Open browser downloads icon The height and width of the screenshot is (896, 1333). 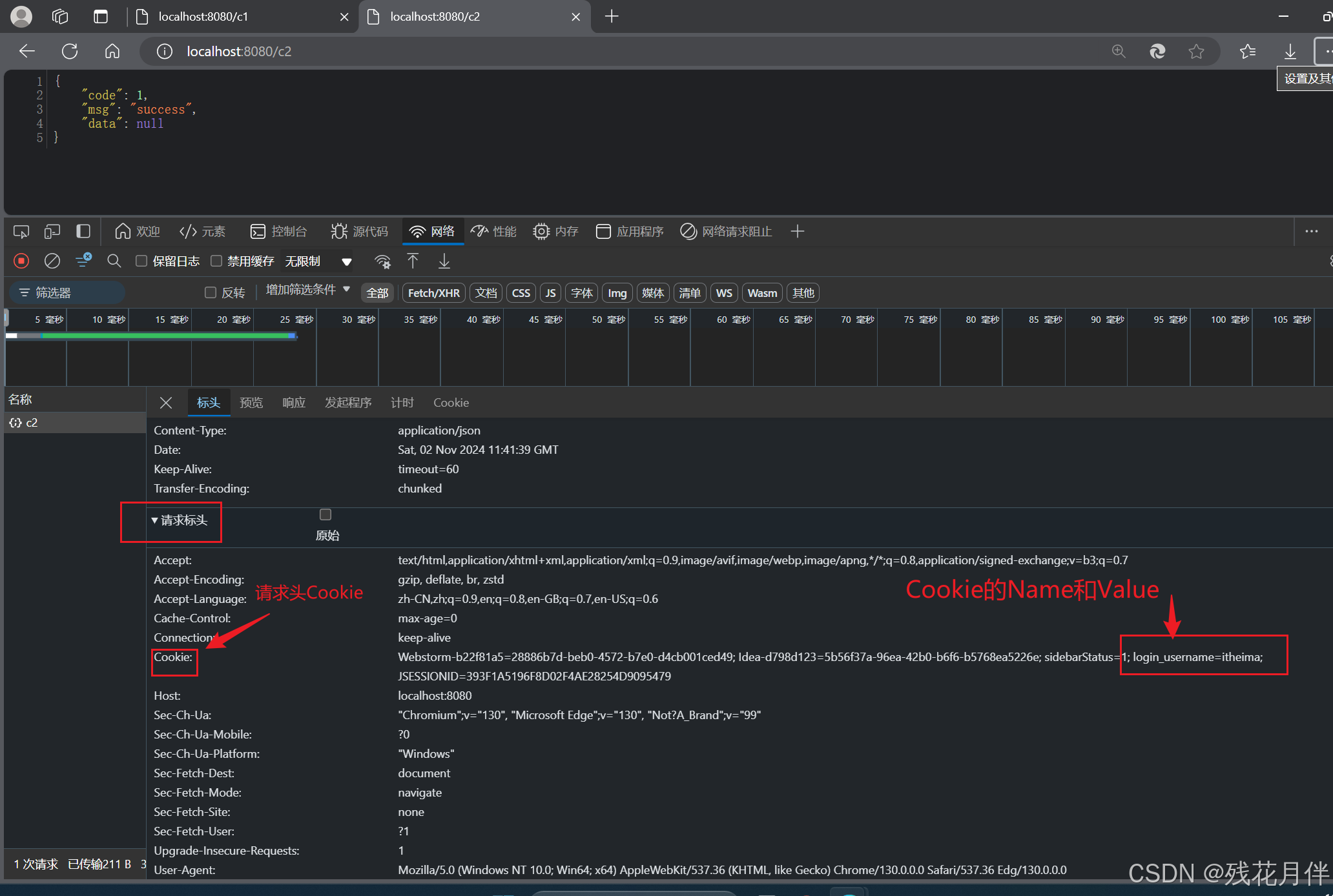tap(1290, 51)
